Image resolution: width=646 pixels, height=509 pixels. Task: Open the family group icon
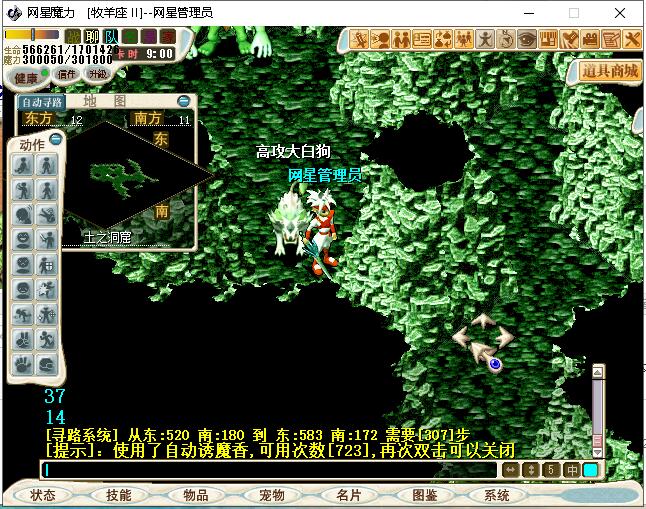coord(464,40)
